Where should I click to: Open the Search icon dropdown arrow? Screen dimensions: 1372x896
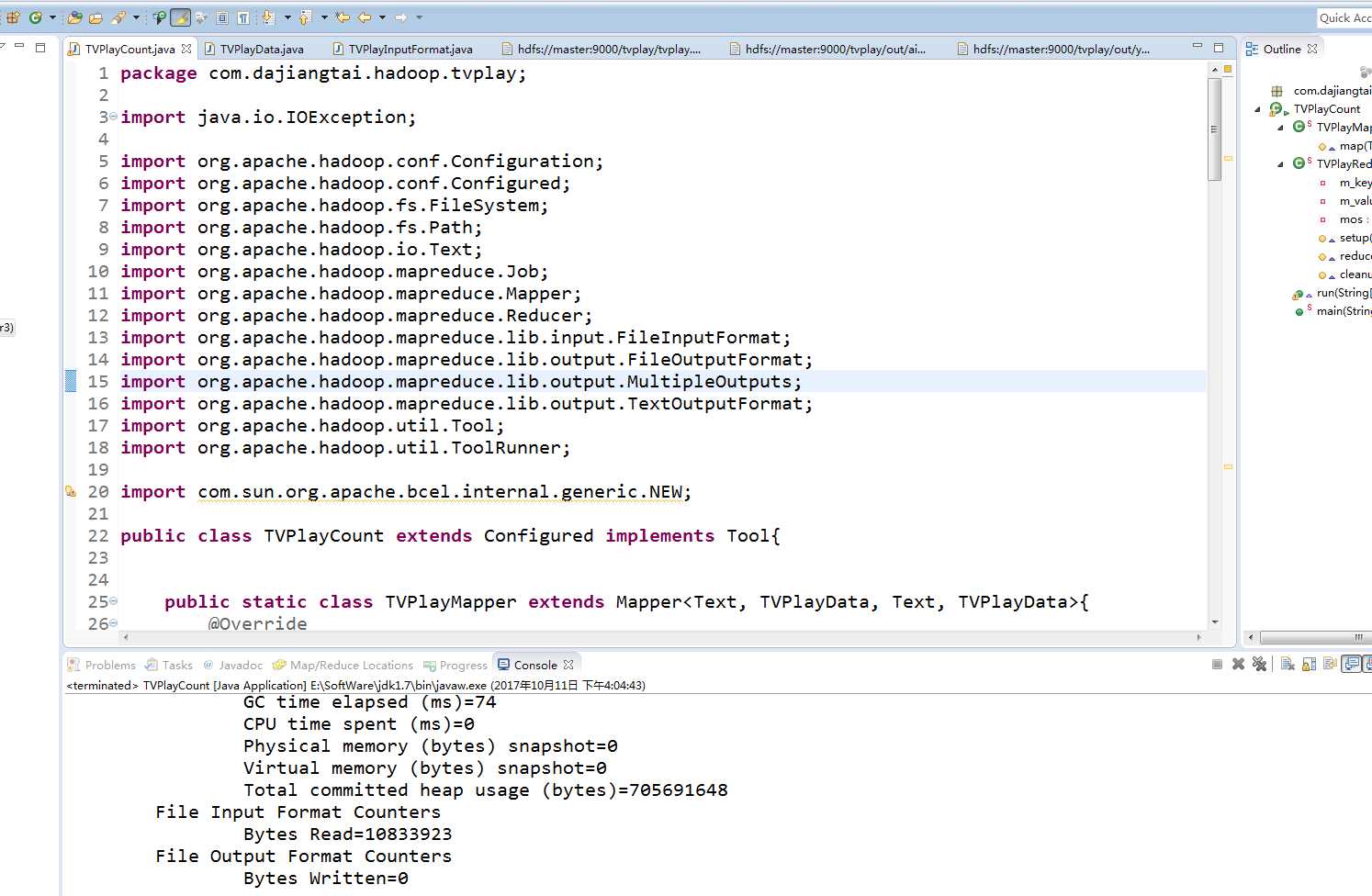136,17
